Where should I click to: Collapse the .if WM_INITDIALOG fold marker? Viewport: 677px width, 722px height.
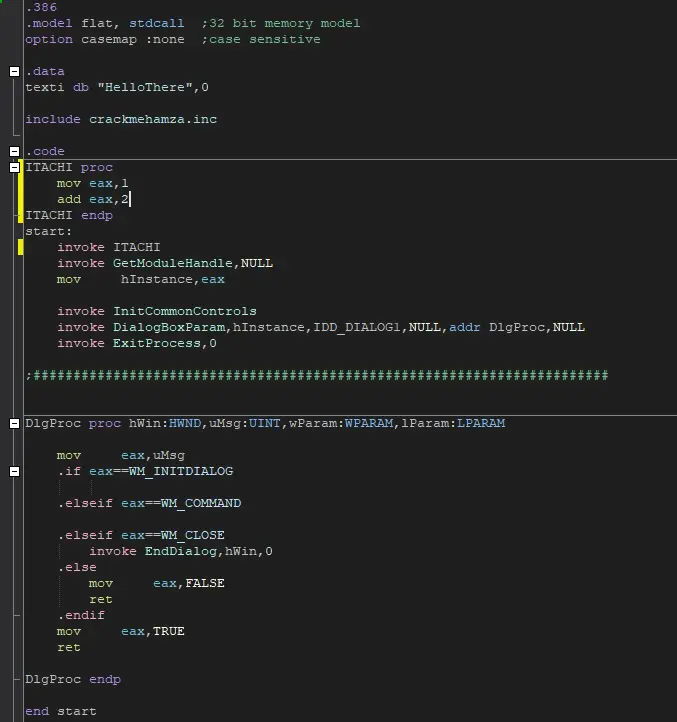(14, 471)
